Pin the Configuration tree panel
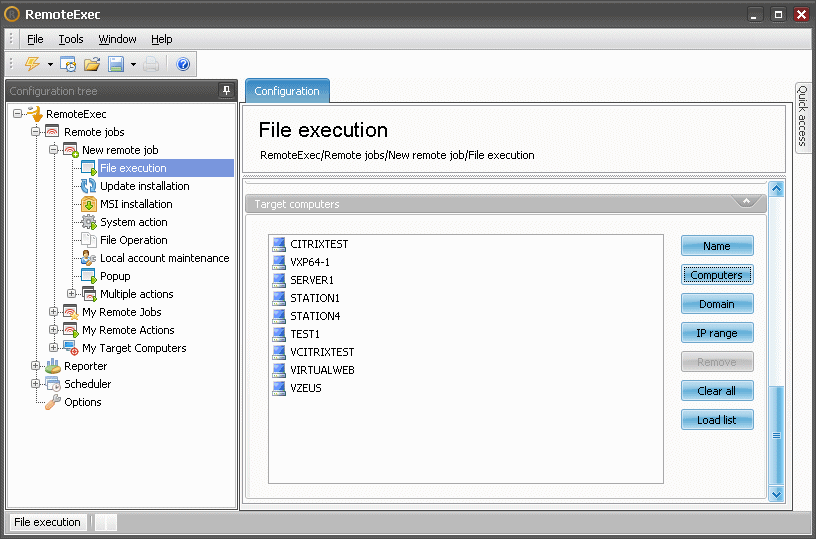Image resolution: width=816 pixels, height=539 pixels. 226,91
